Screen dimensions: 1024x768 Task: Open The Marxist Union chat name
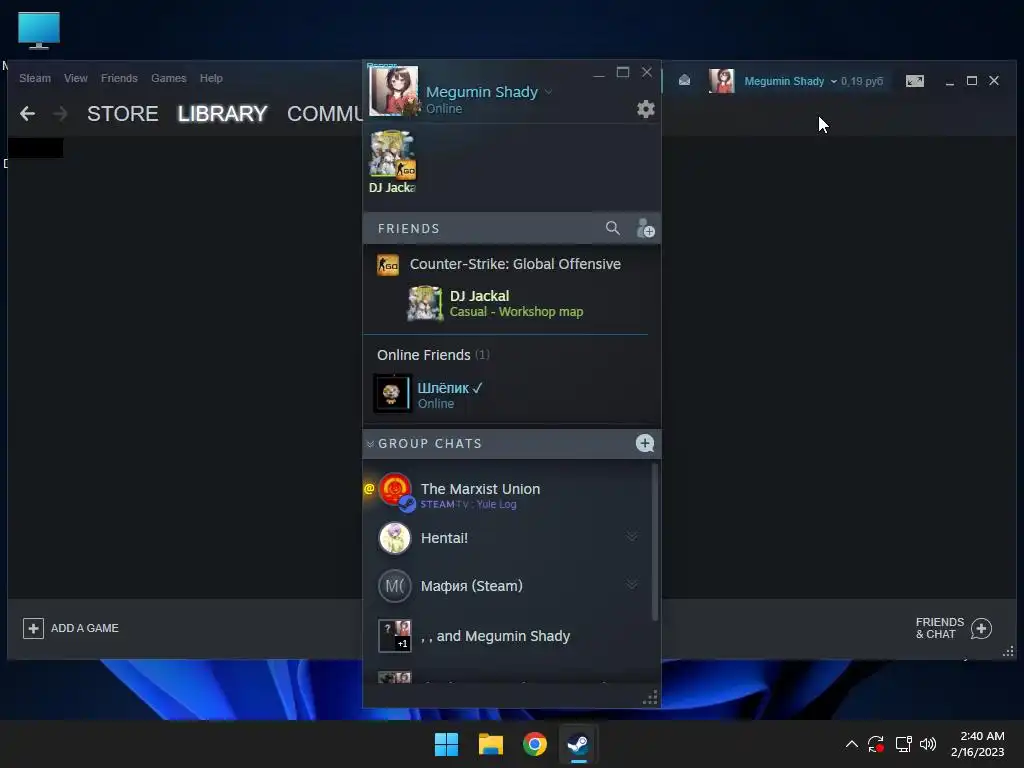480,489
